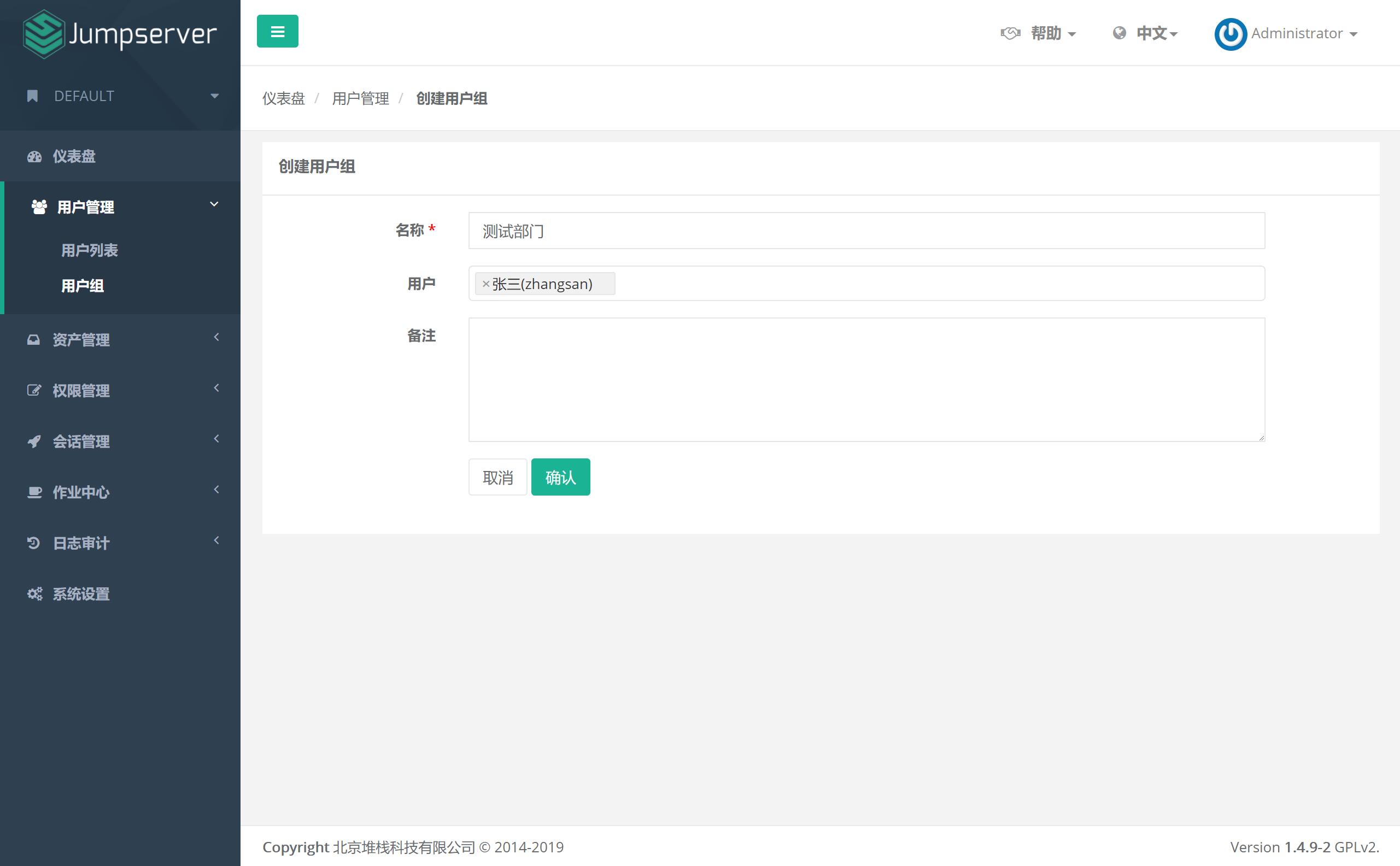Screen dimensions: 1400x866
Task: Click the handshake help icon
Action: (1010, 33)
